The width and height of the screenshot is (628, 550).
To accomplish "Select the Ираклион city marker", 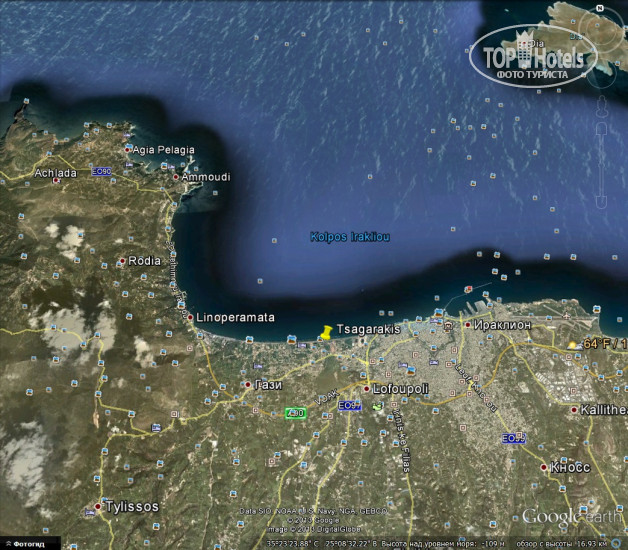I will pyautogui.click(x=467, y=325).
